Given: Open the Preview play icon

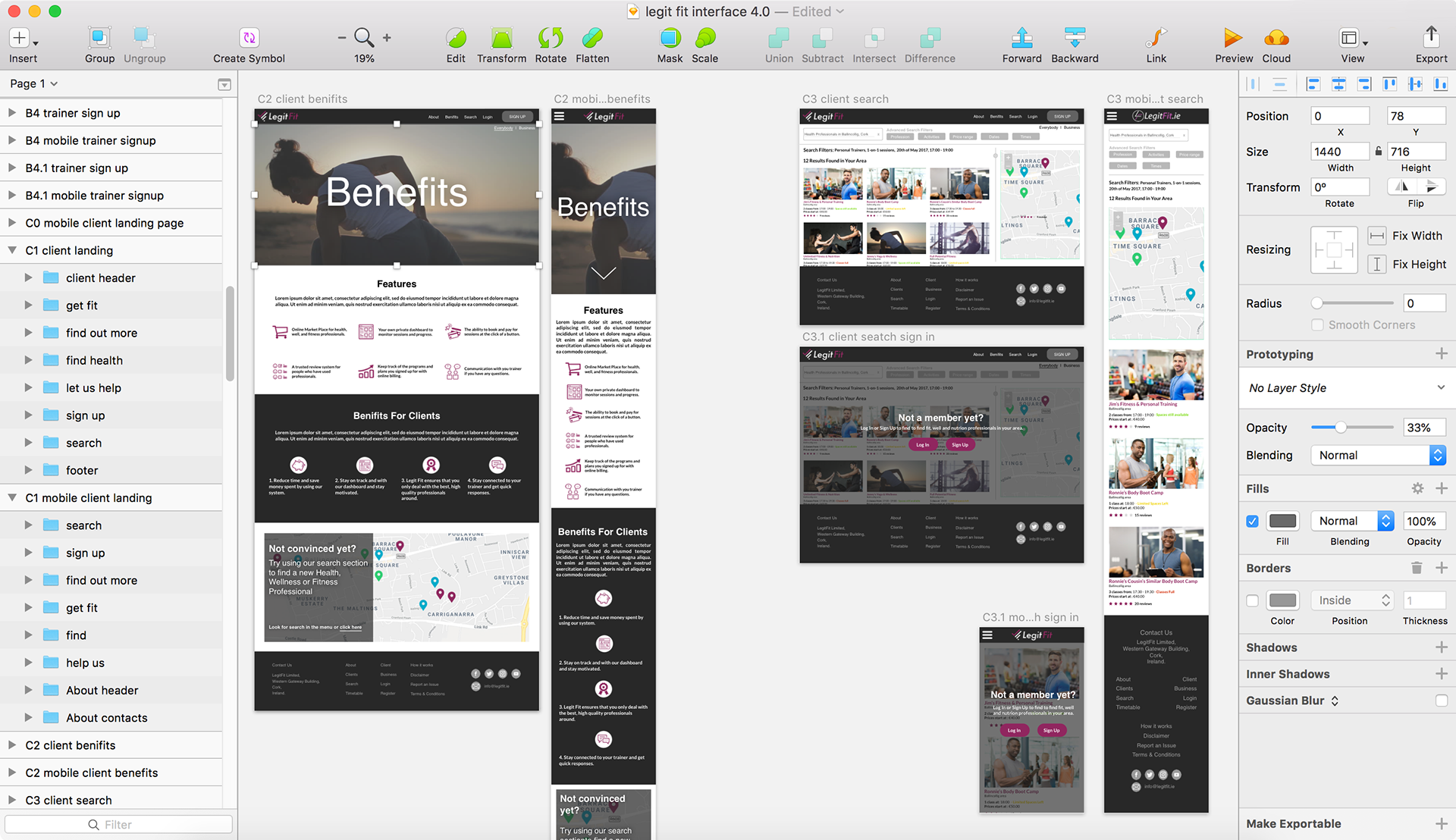Looking at the screenshot, I should point(1233,38).
